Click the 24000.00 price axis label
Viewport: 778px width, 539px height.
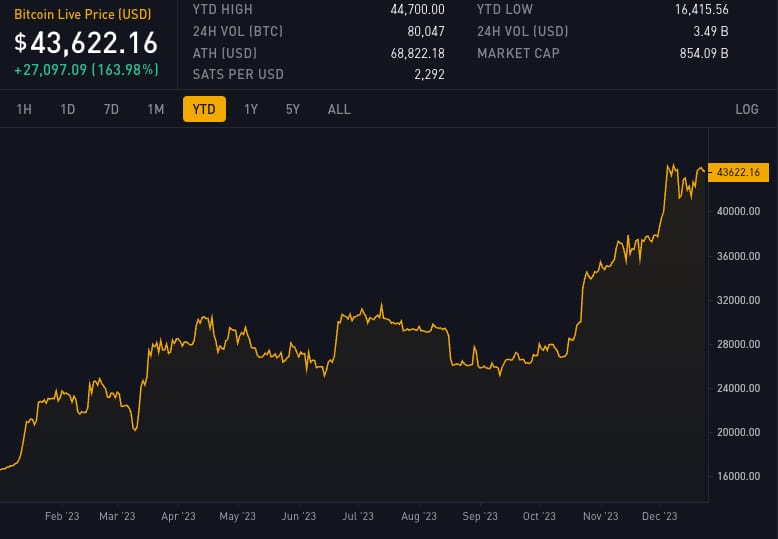point(738,388)
